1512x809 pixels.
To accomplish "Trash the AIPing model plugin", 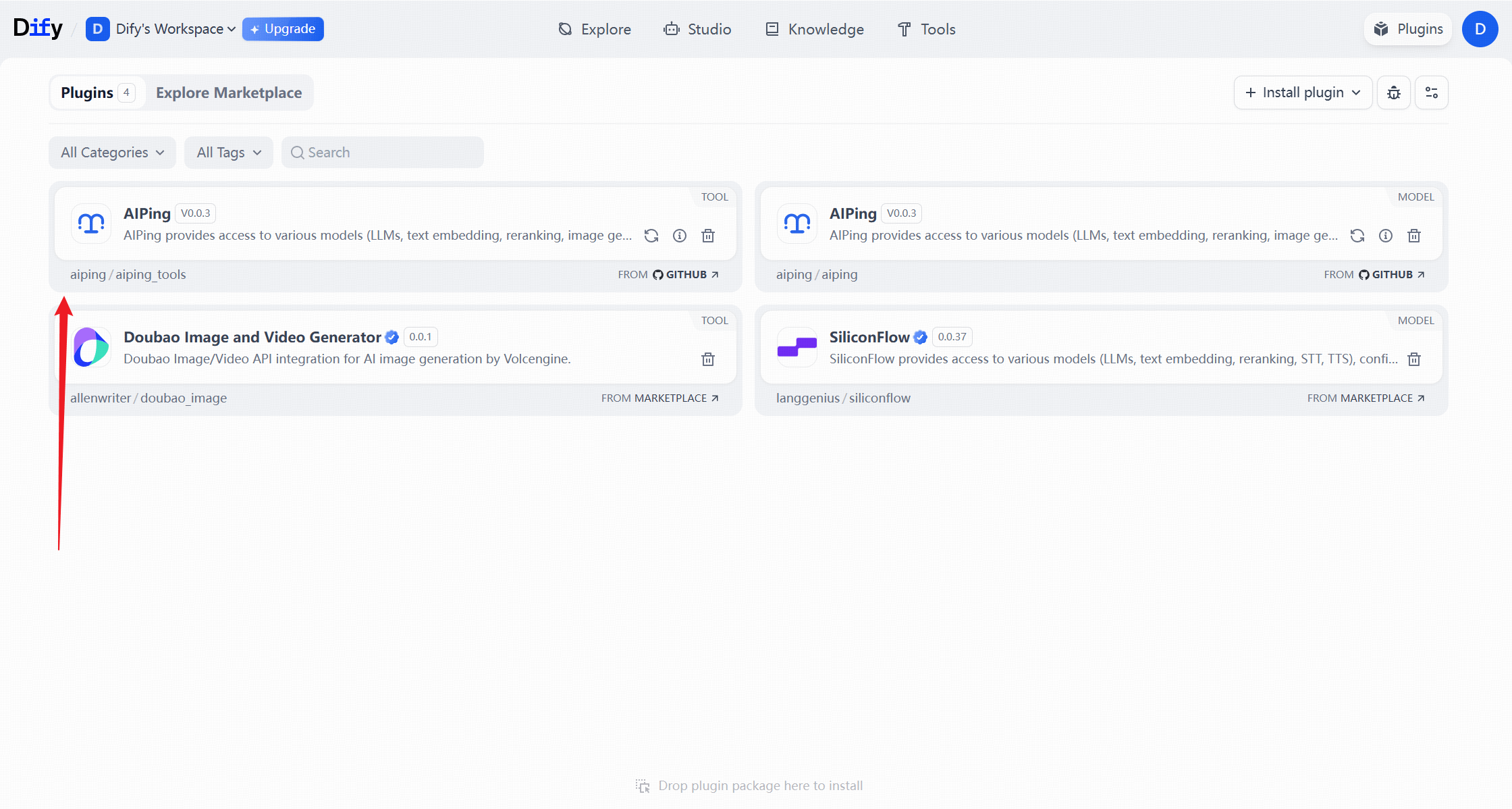I will (1413, 236).
